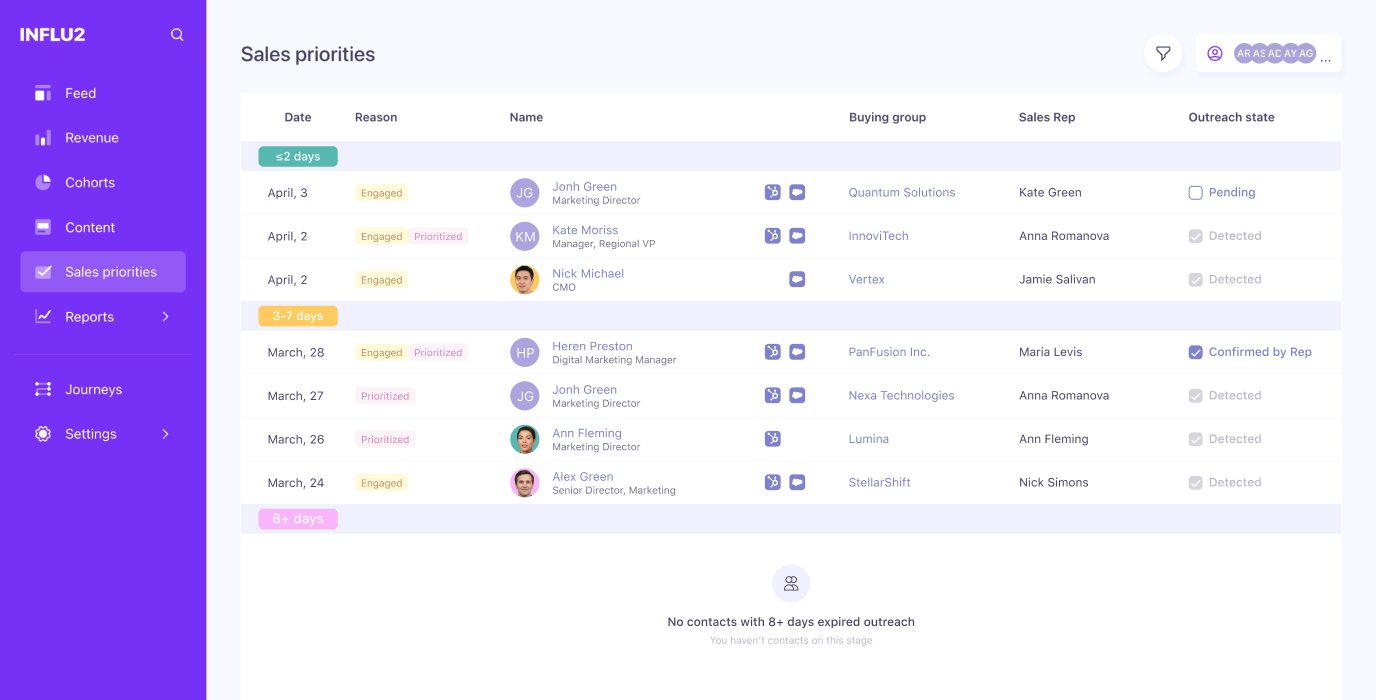Image resolution: width=1376 pixels, height=700 pixels.
Task: Open Alex Green contact link
Action: coord(582,477)
